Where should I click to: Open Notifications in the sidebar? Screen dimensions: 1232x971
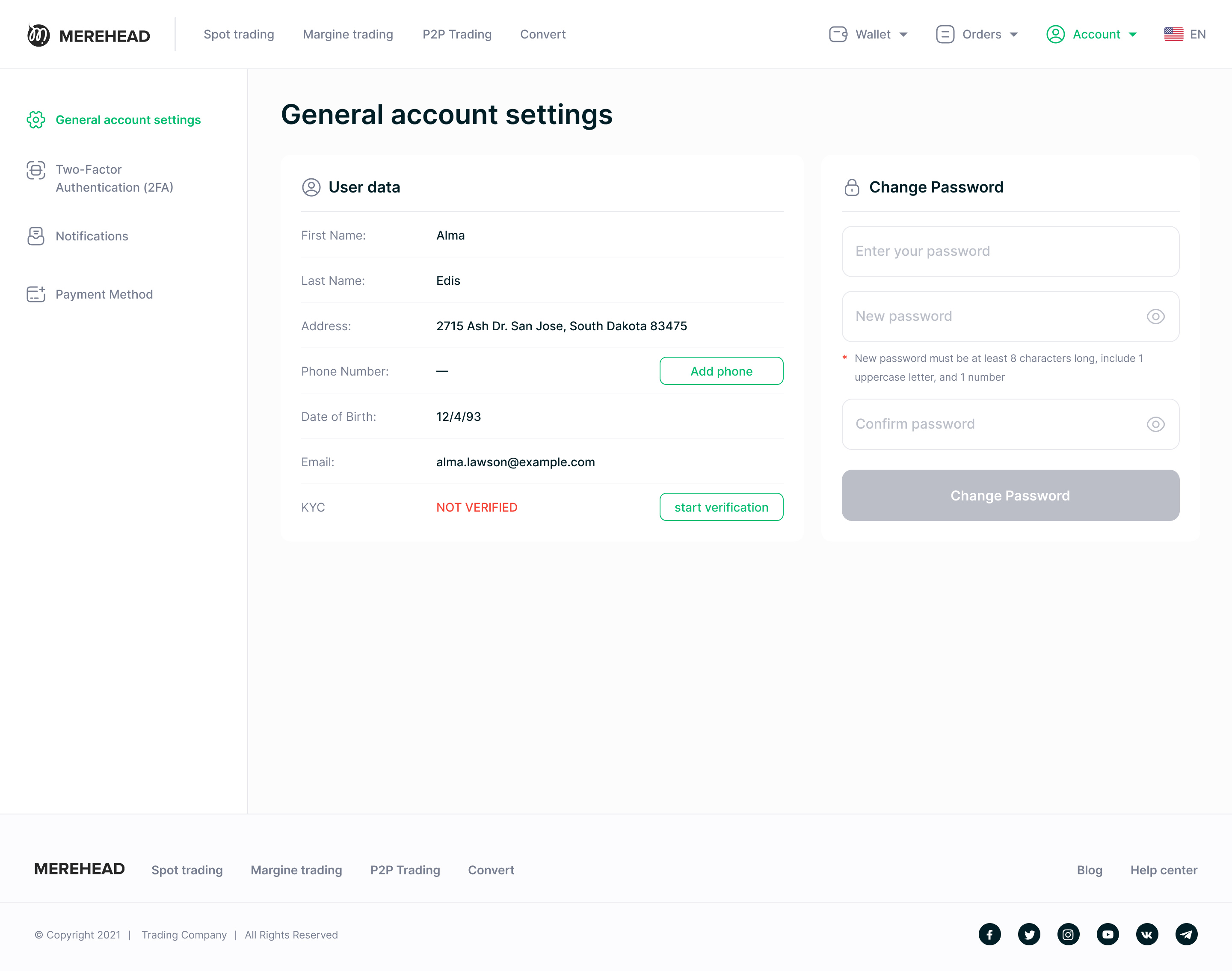[92, 236]
